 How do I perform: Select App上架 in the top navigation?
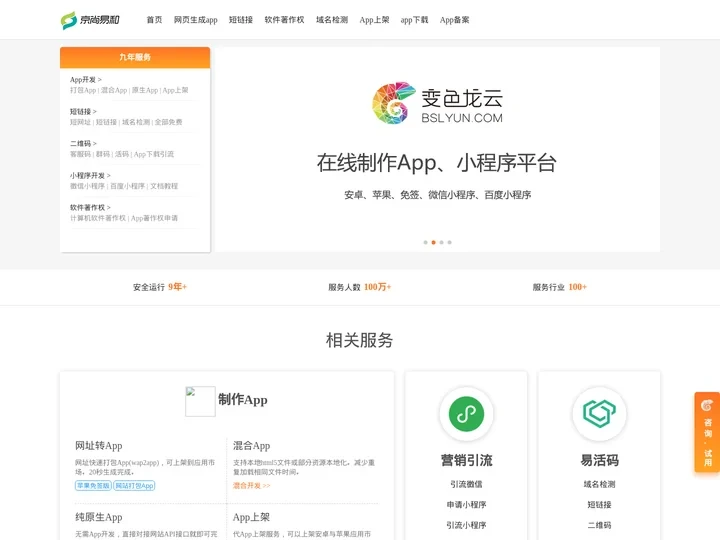pos(374,20)
